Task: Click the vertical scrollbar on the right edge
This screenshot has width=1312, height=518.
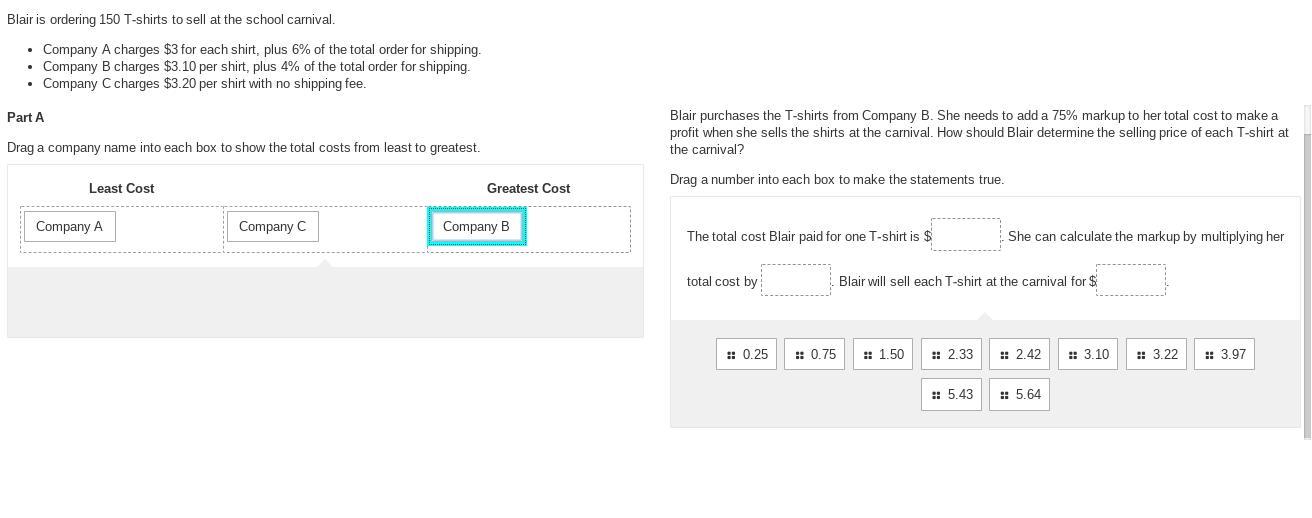Action: (x=1306, y=280)
